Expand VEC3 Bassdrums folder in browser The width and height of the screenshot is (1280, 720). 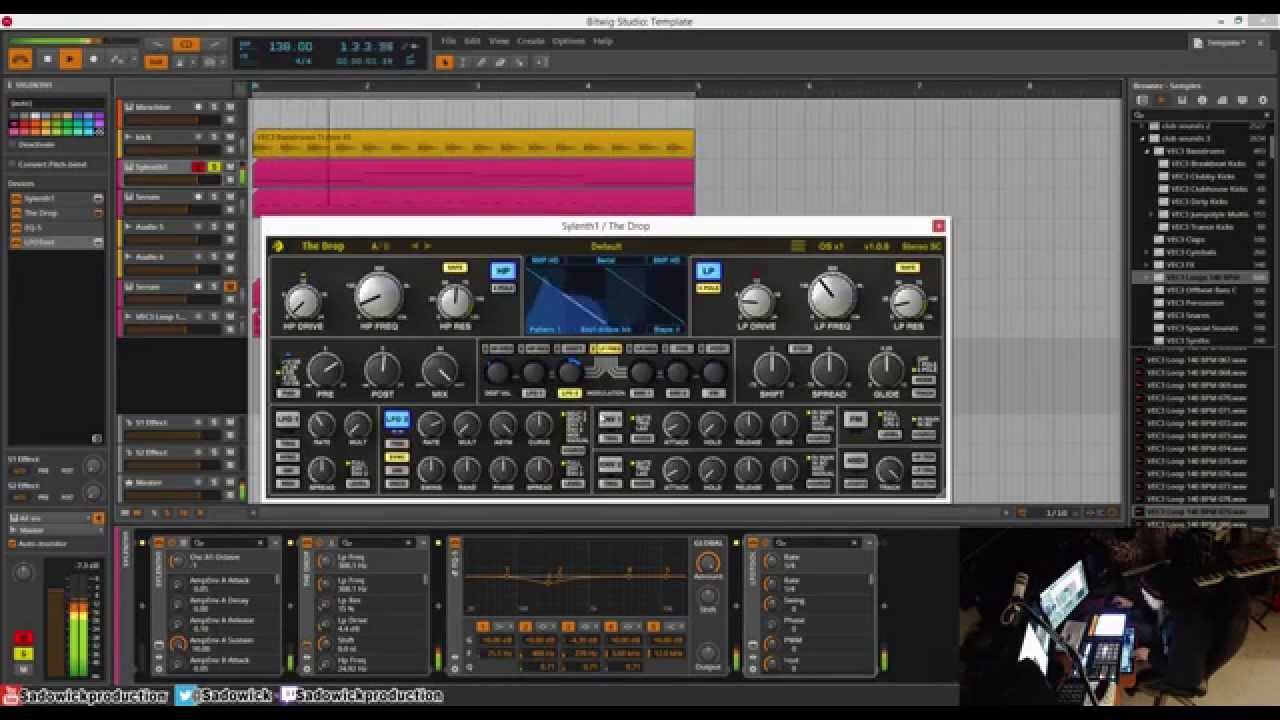(1148, 151)
